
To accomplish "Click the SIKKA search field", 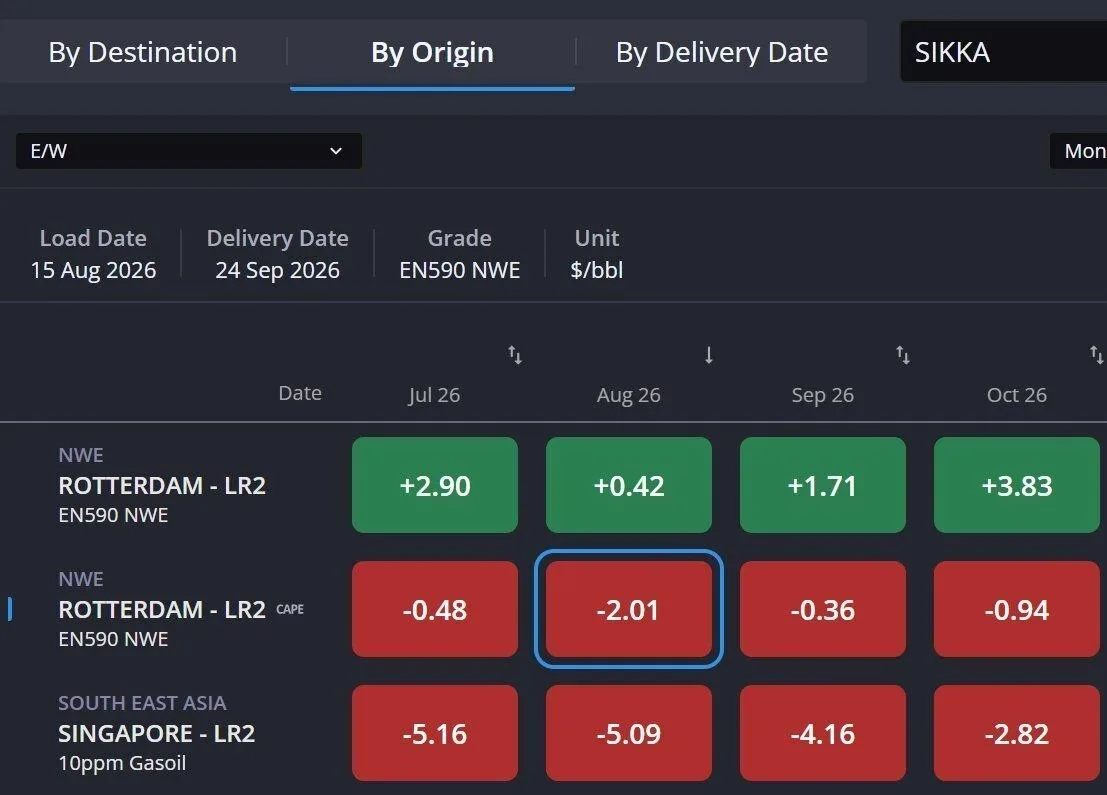I will click(1003, 52).
